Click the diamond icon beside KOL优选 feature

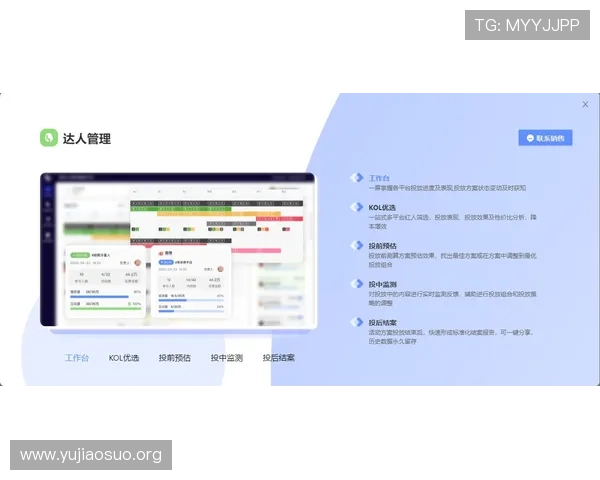pos(357,207)
